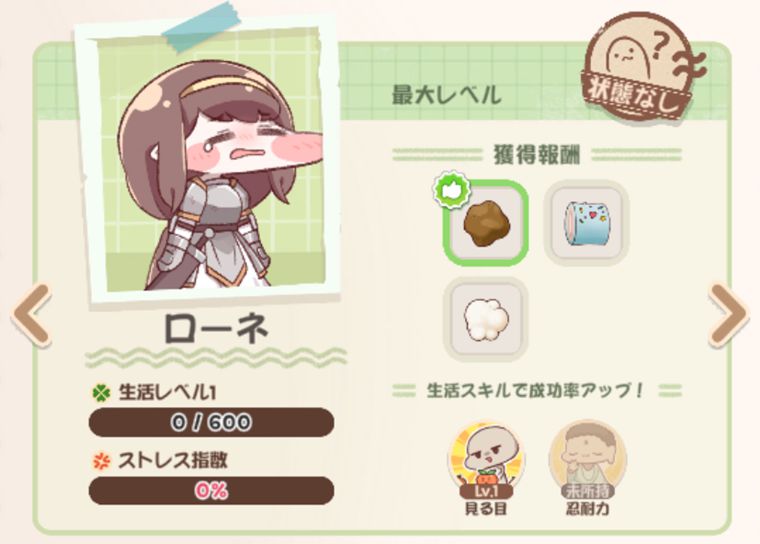Viewport: 760px width, 544px height.
Task: Click the 生活レベル1 label
Action: pos(167,393)
